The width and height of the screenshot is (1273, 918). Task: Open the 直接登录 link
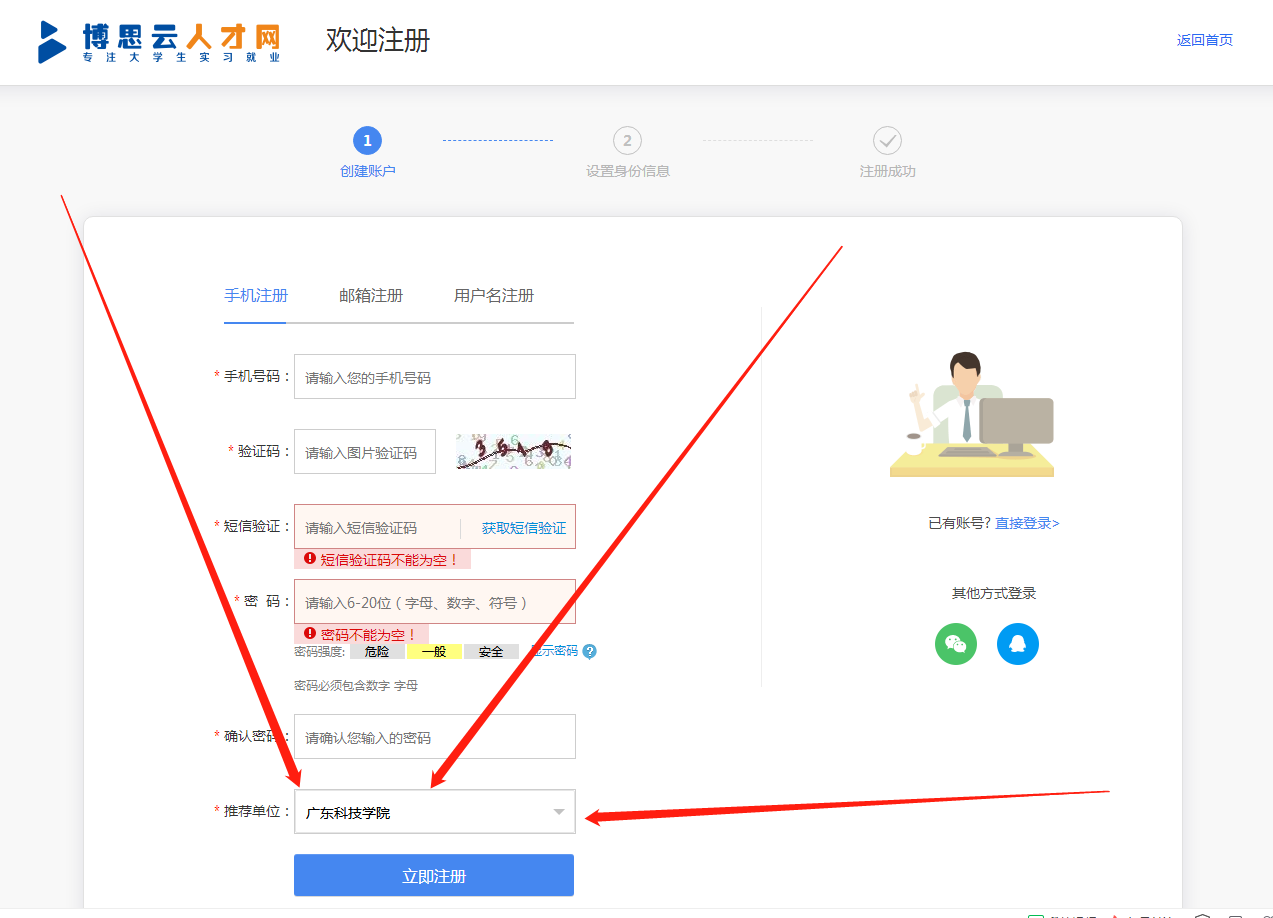[x=1027, y=523]
